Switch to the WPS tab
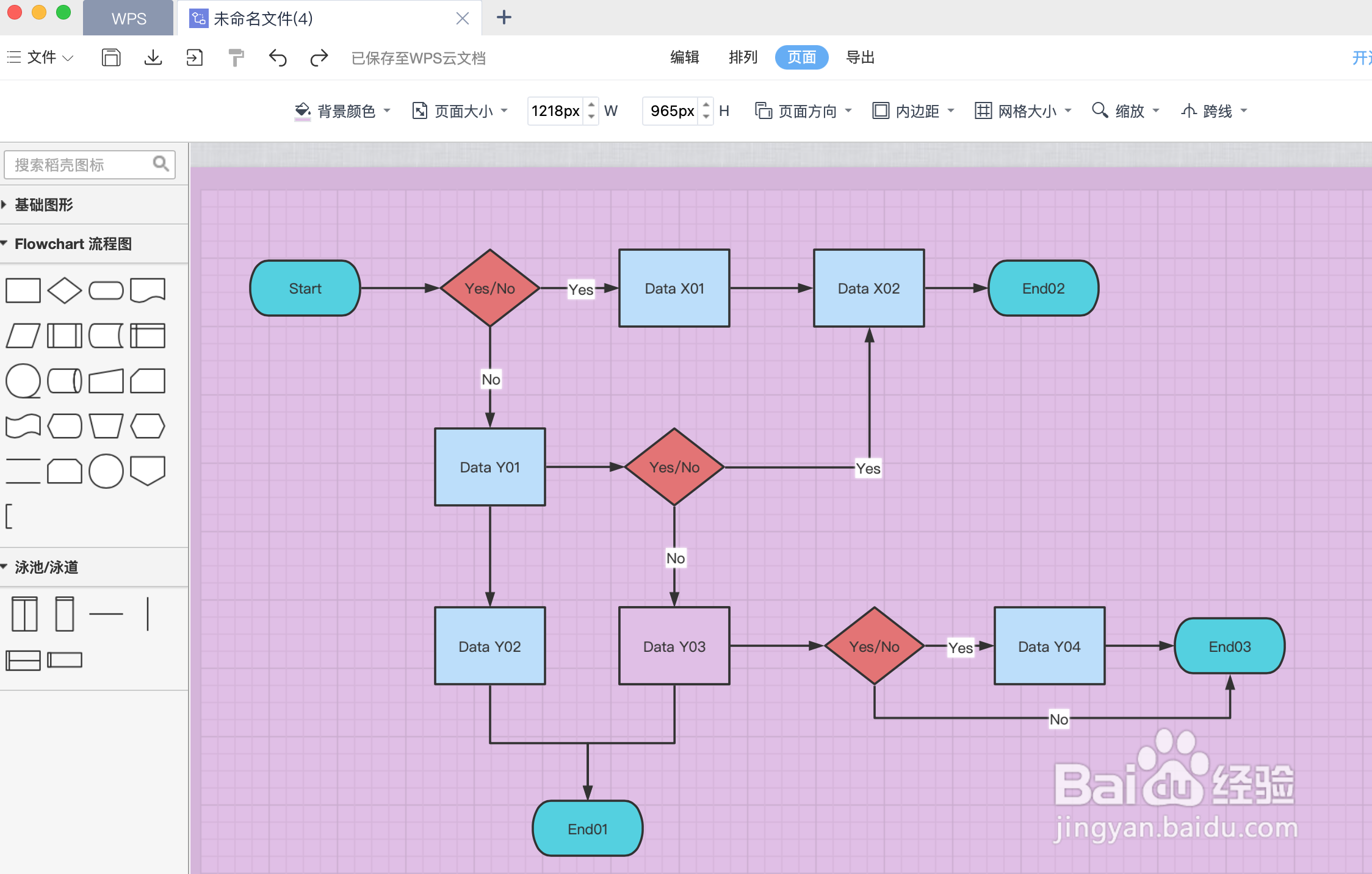The height and width of the screenshot is (874, 1372). click(x=129, y=18)
